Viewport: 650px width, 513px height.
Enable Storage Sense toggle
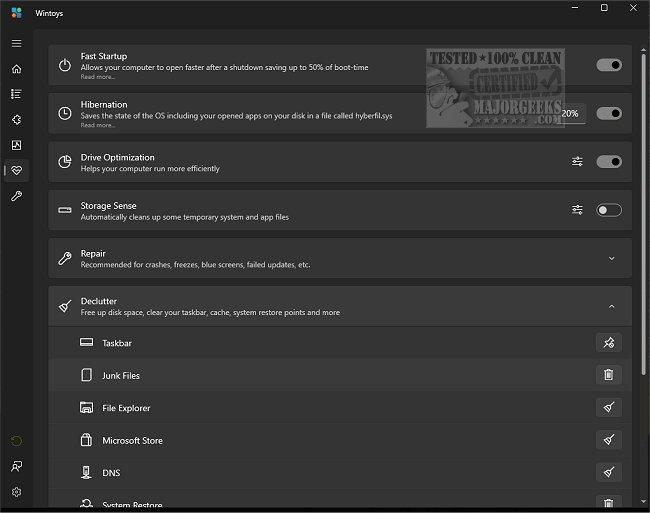(609, 210)
